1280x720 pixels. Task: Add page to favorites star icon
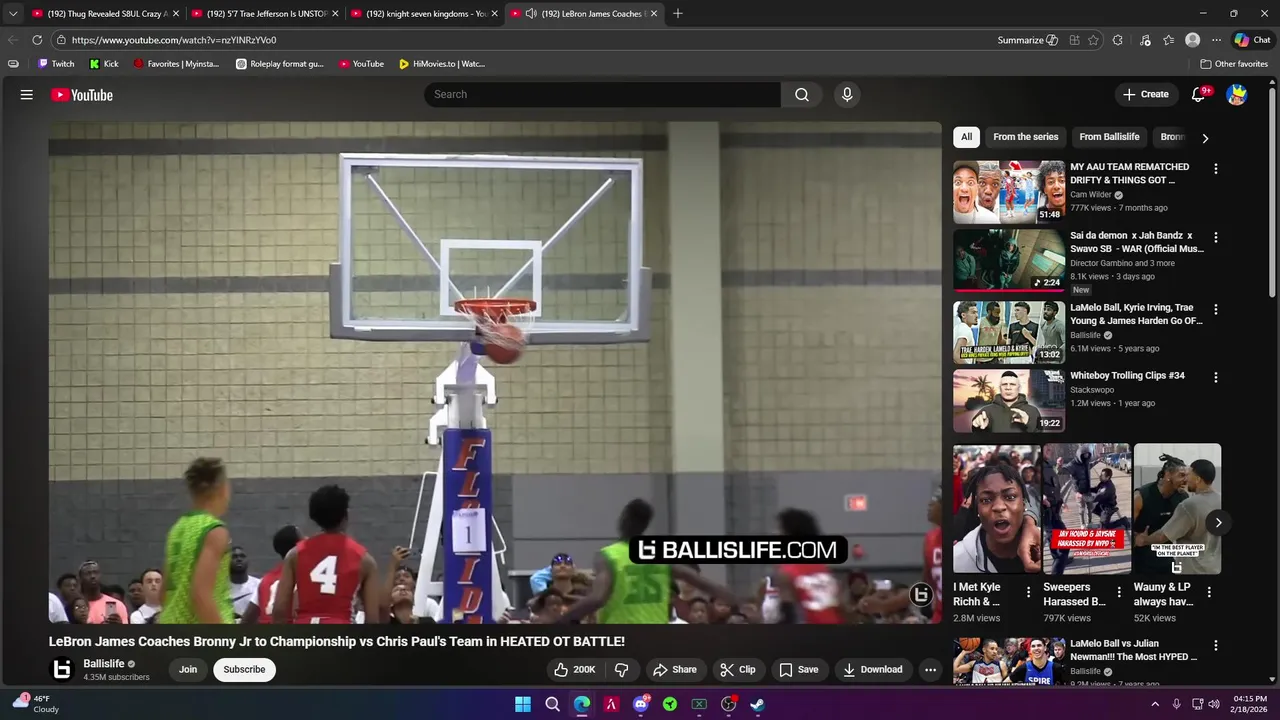pyautogui.click(x=1093, y=40)
